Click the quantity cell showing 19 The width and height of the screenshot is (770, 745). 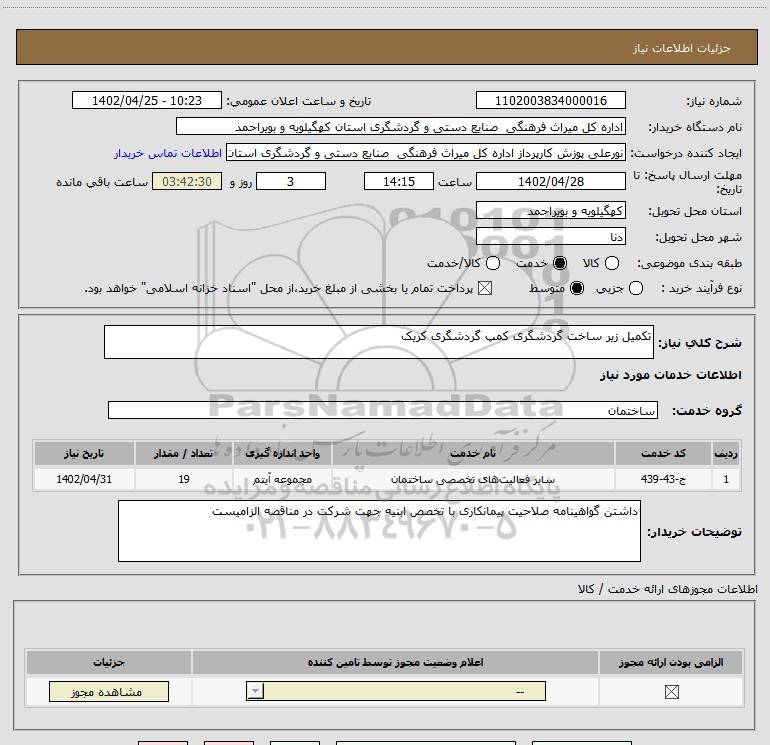[x=184, y=479]
